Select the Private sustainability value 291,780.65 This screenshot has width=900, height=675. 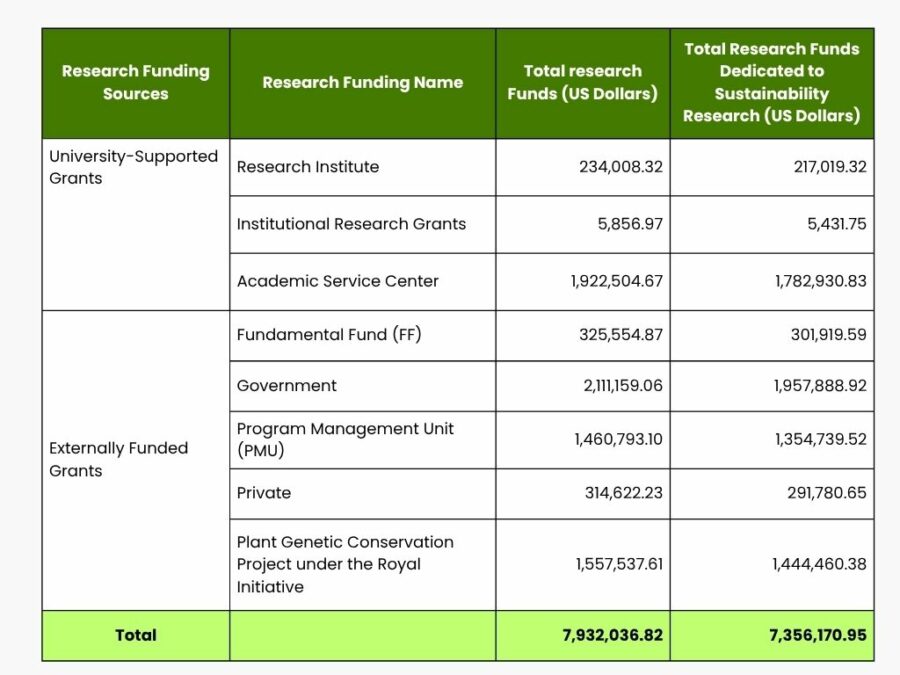point(829,493)
